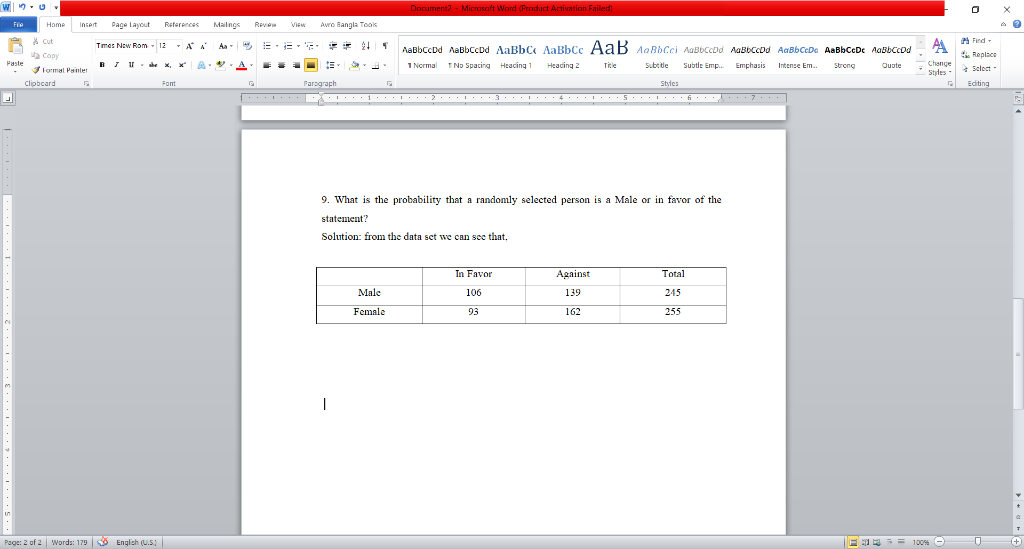Open Word Help question mark icon

click(x=1017, y=24)
